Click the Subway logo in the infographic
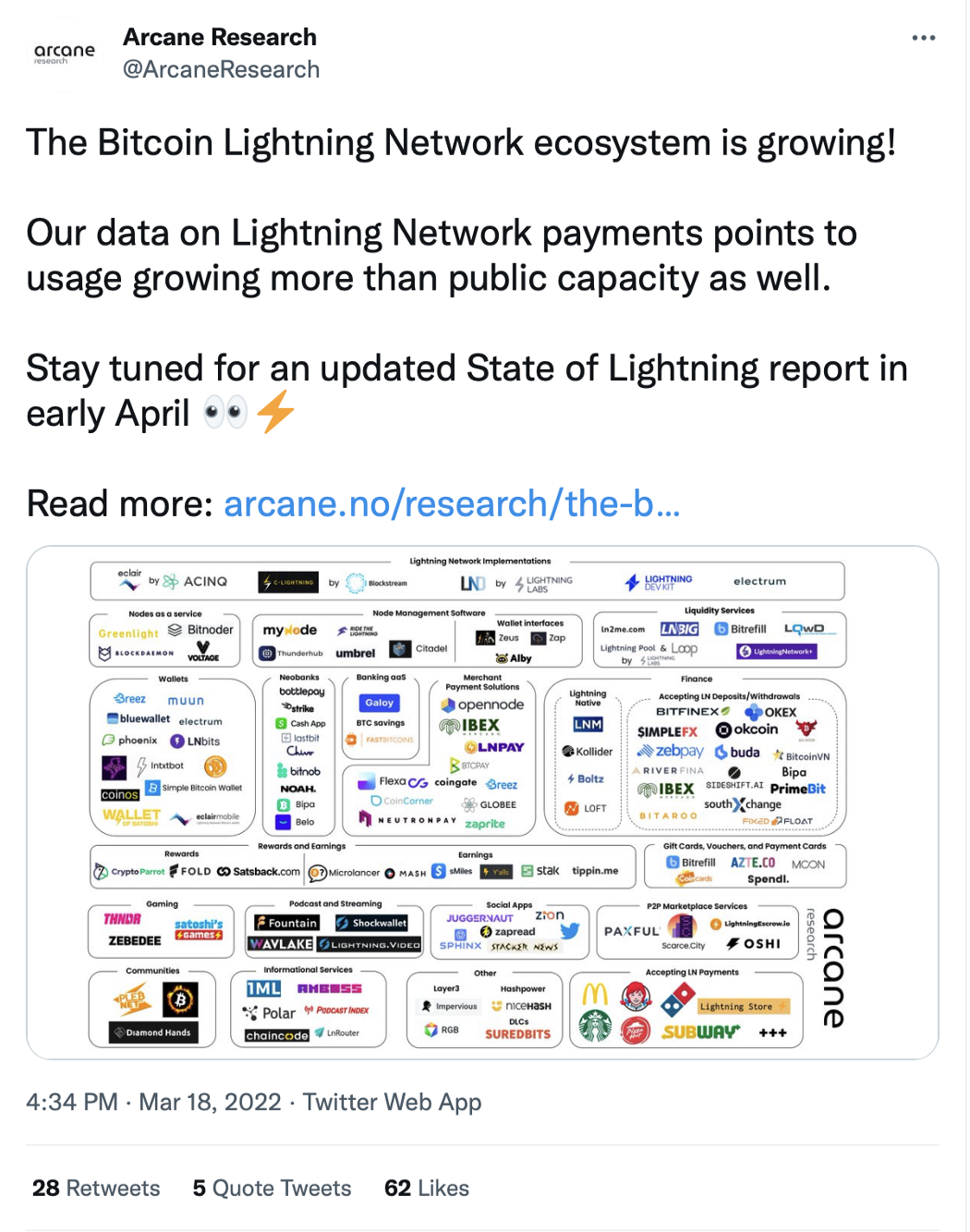The height and width of the screenshot is (1232, 970). click(701, 1032)
